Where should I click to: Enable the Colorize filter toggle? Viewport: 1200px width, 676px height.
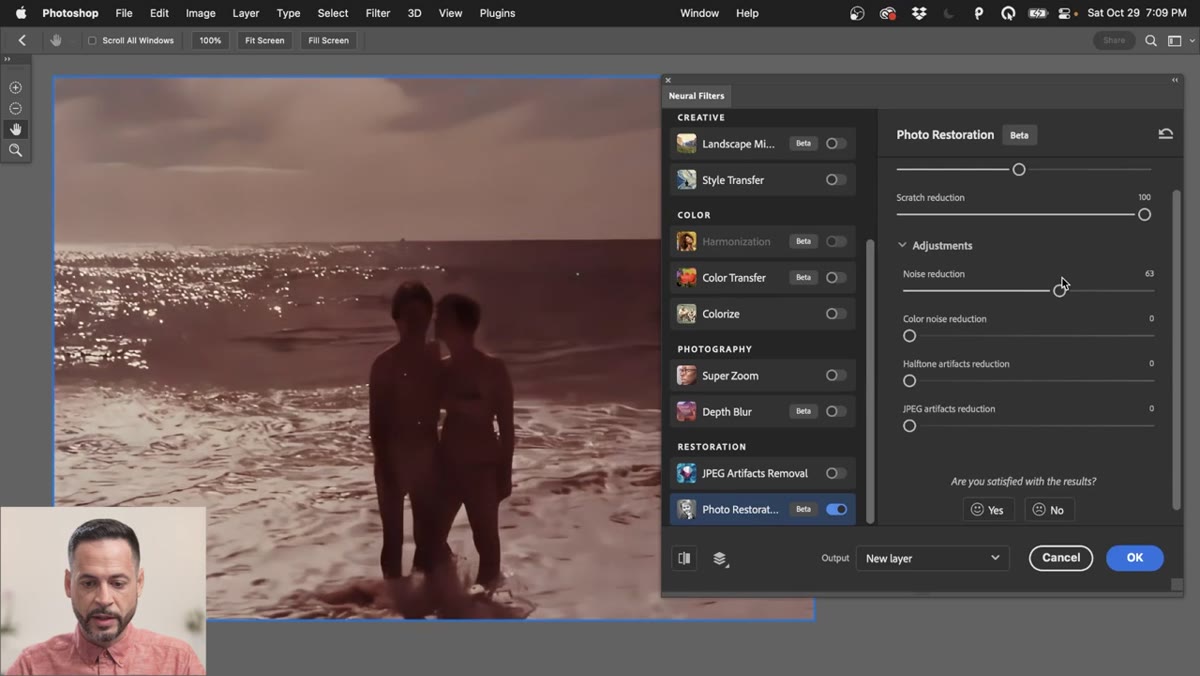(x=836, y=313)
